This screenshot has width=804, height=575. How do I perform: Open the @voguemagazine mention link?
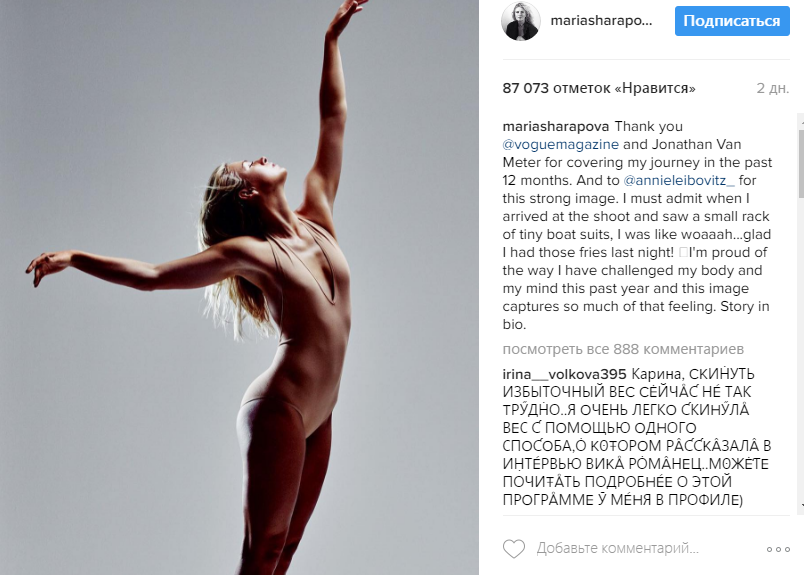coord(560,145)
